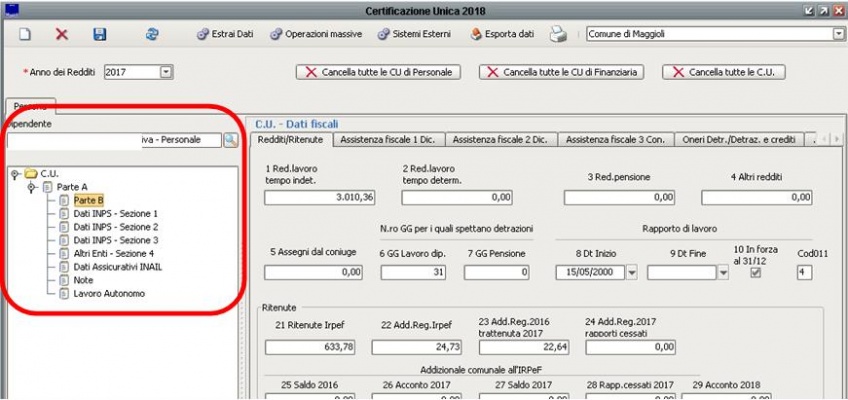Image resolution: width=848 pixels, height=400 pixels.
Task: Open Sistemi Esterni toolbar item
Action: pyautogui.click(x=414, y=34)
